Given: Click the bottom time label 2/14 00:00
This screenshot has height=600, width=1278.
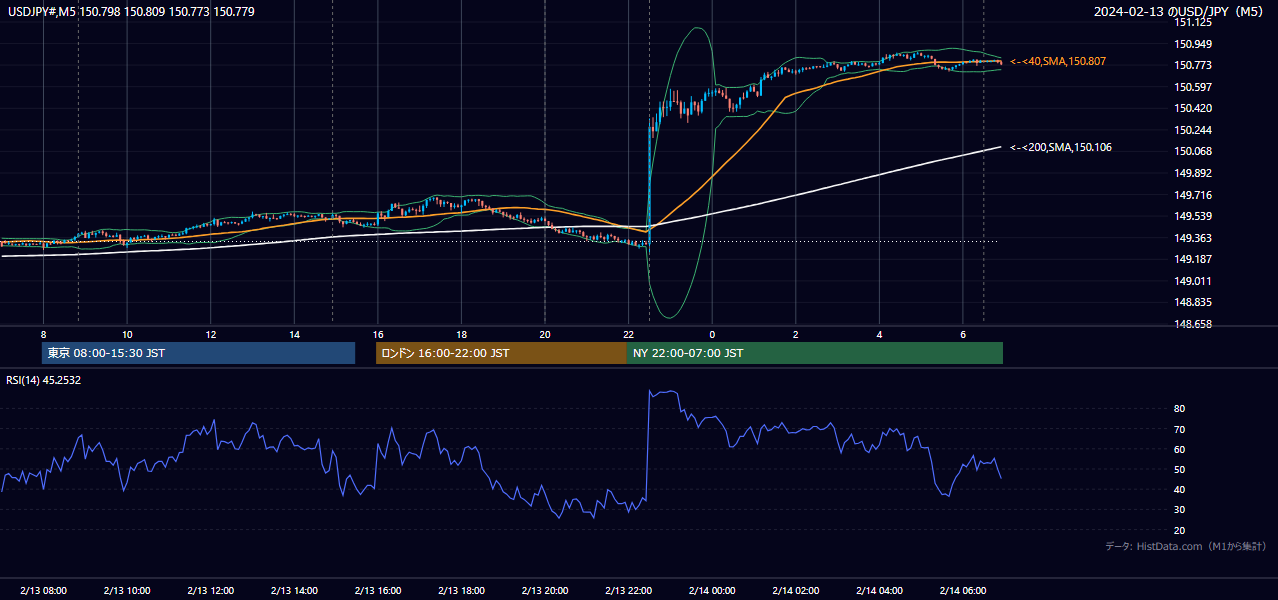Looking at the screenshot, I should [x=712, y=591].
